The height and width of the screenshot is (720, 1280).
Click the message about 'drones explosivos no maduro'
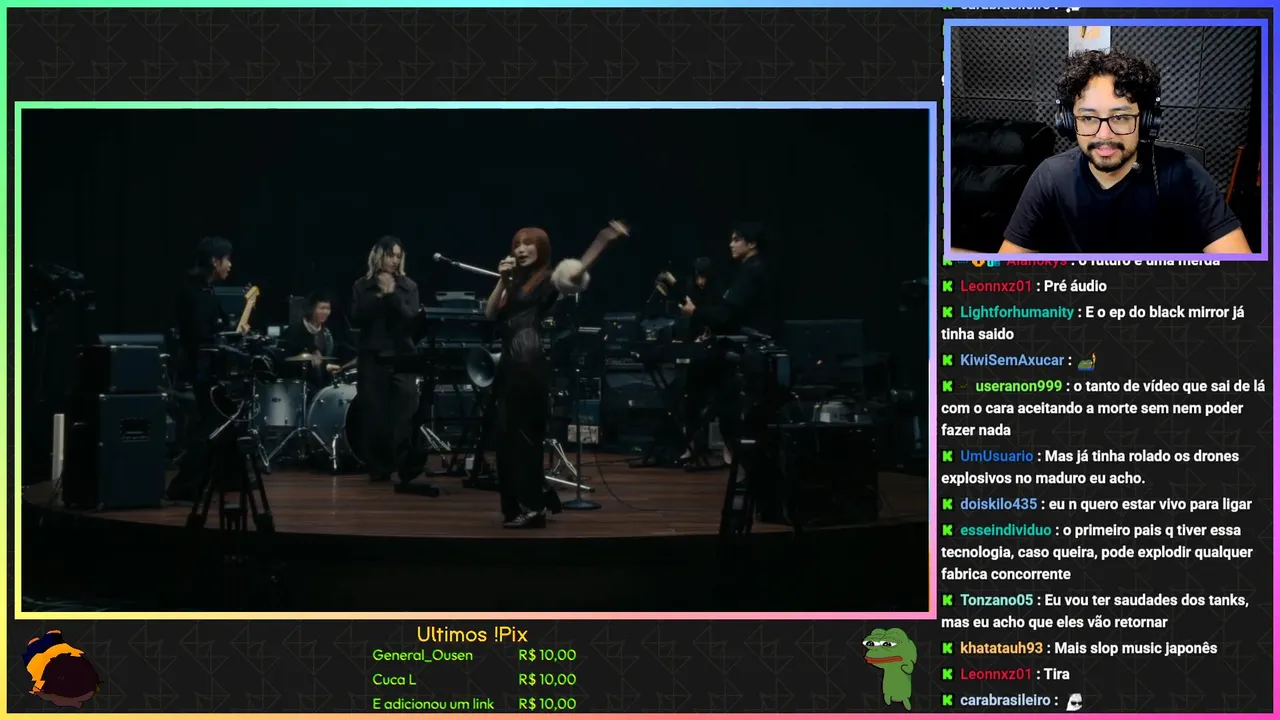[1090, 467]
